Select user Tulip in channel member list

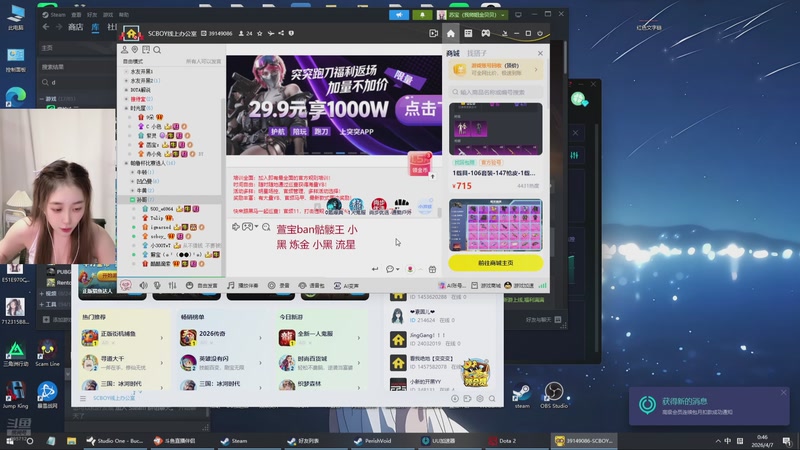point(157,218)
